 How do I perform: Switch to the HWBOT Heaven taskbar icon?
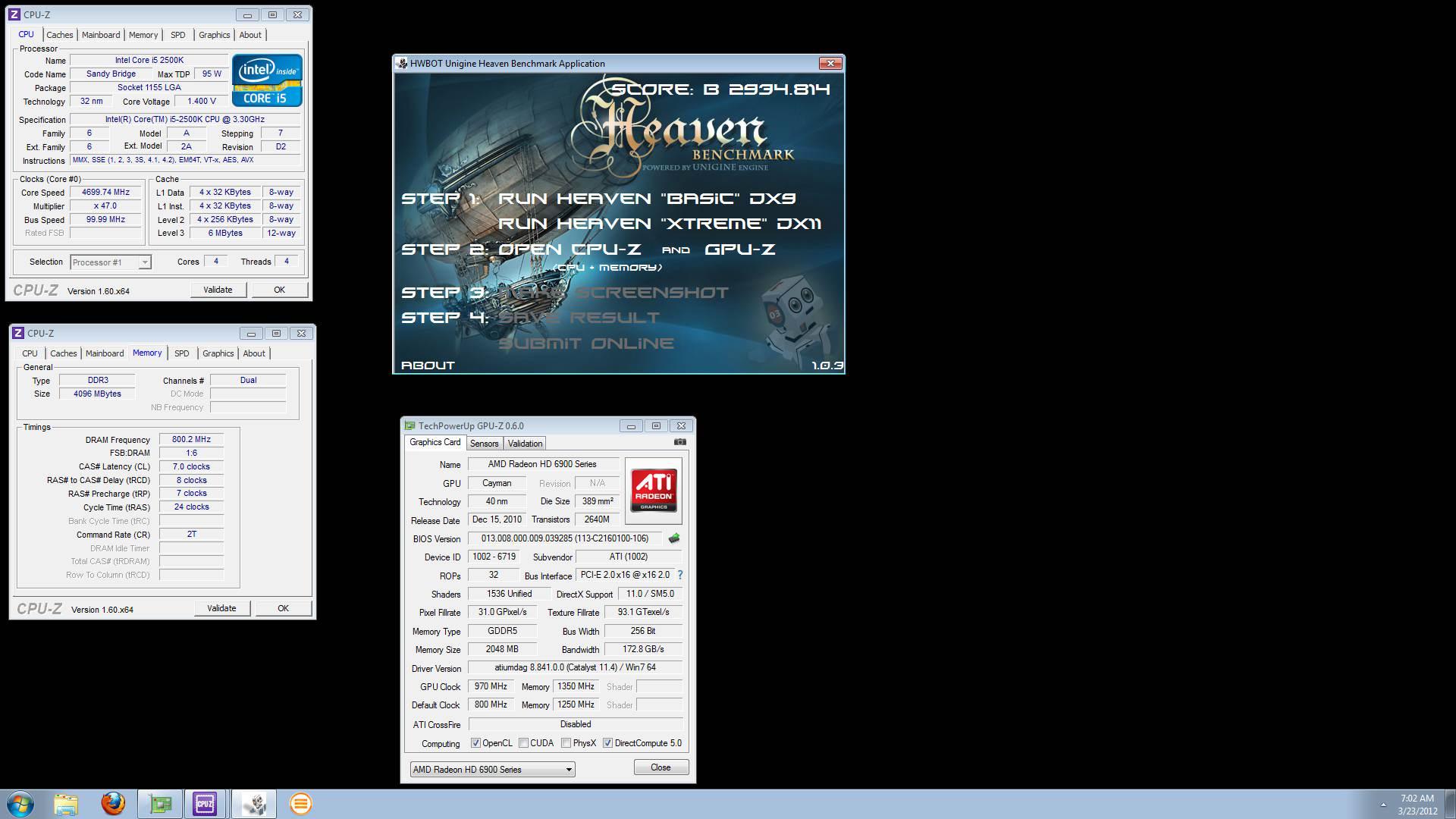[254, 804]
